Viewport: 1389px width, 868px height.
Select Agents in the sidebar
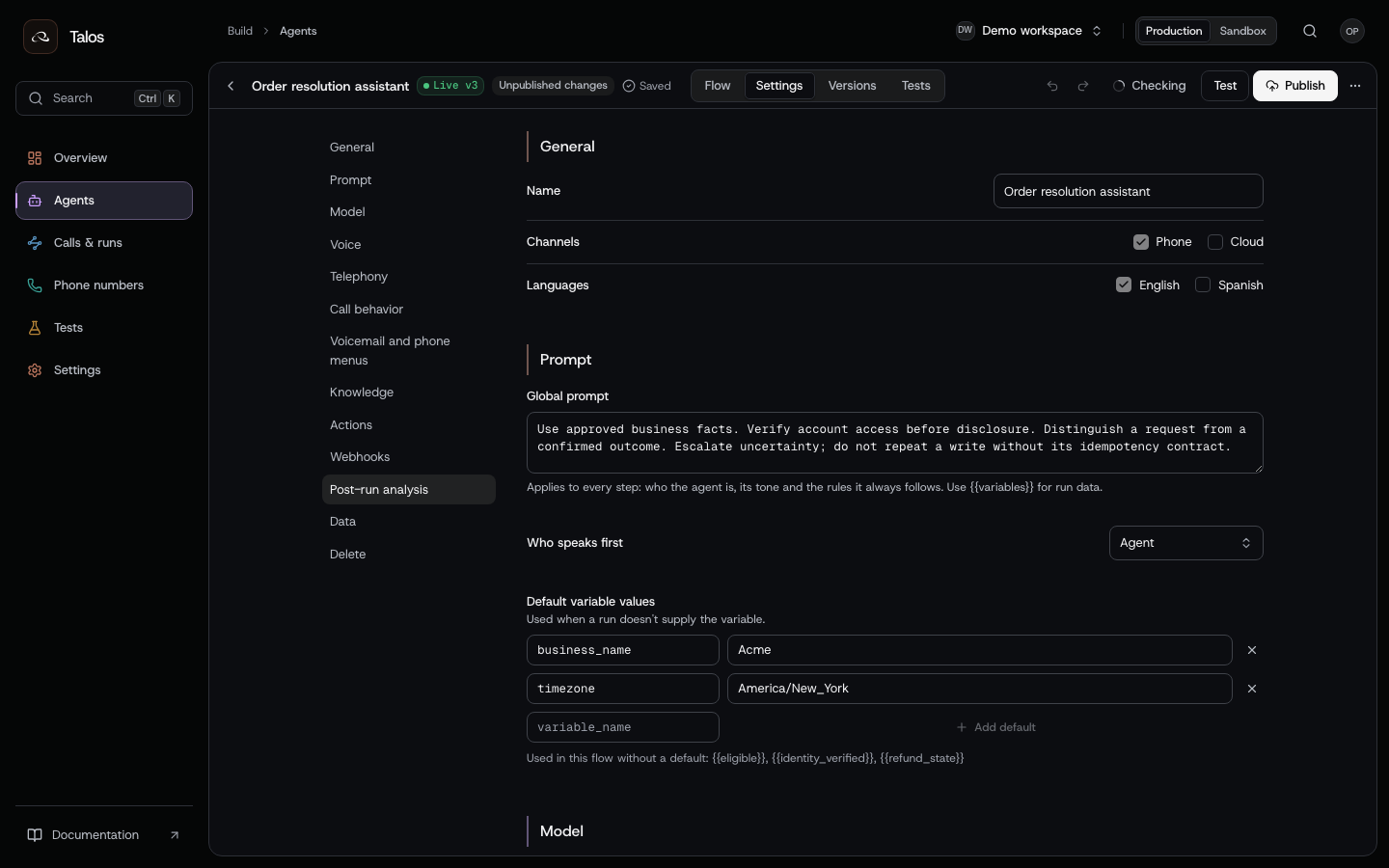tap(104, 201)
